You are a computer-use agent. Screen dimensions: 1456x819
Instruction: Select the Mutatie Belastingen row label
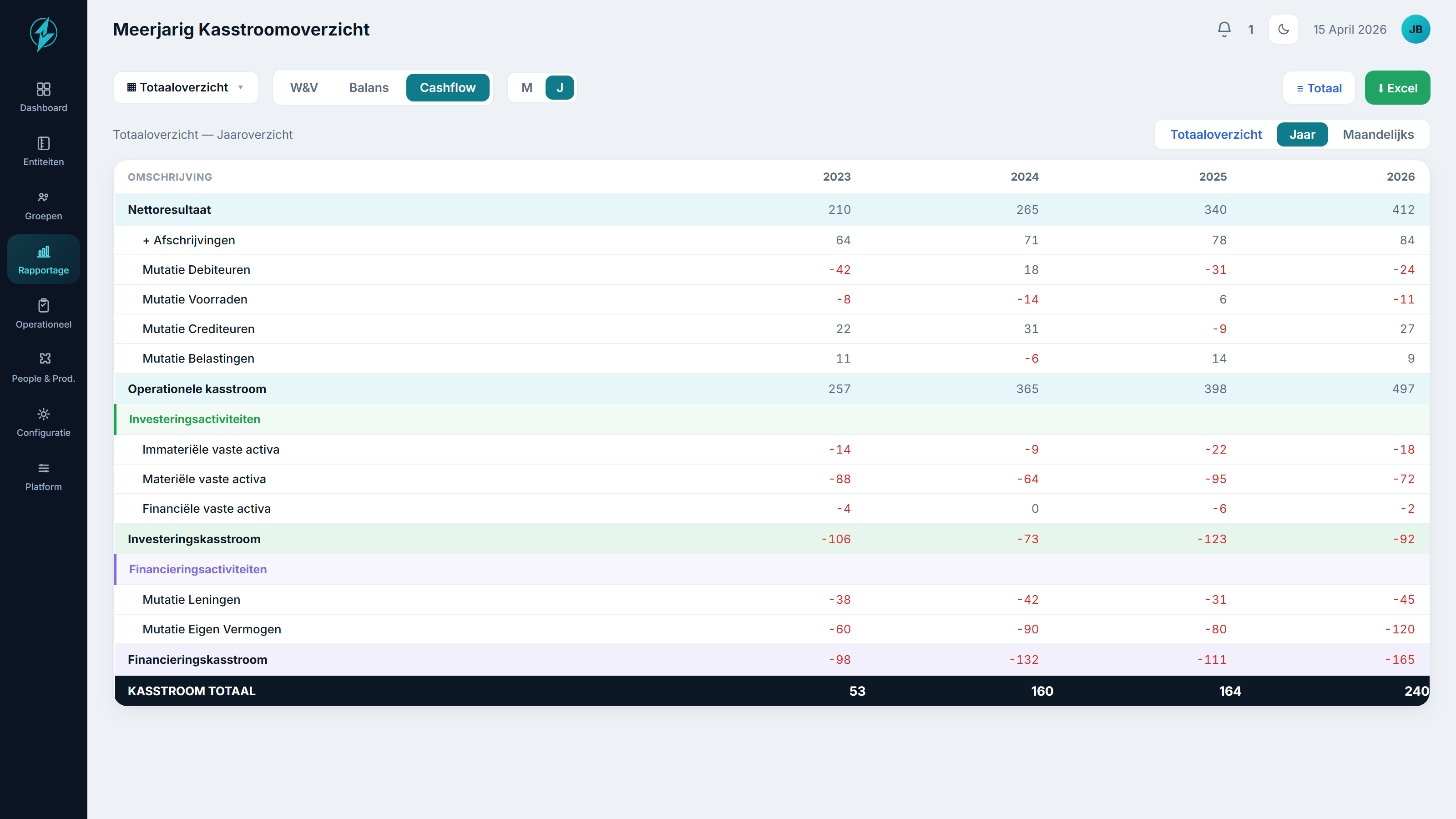198,359
